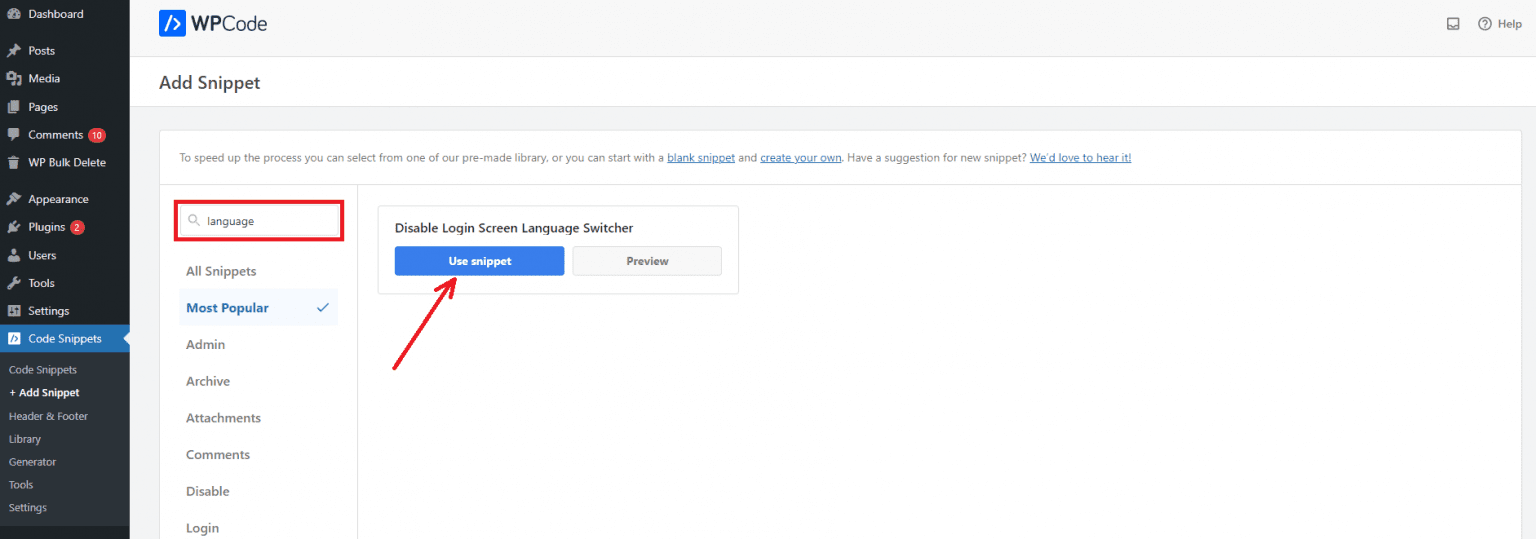Click the Users icon in sidebar
Viewport: 1536px width, 539px height.
[x=14, y=255]
